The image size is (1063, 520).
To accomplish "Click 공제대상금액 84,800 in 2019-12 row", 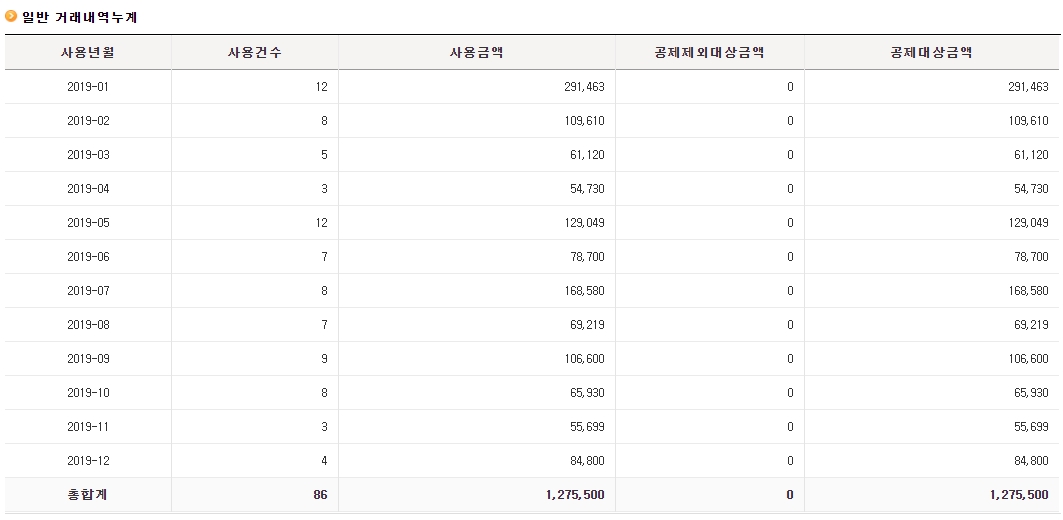I will click(1030, 460).
